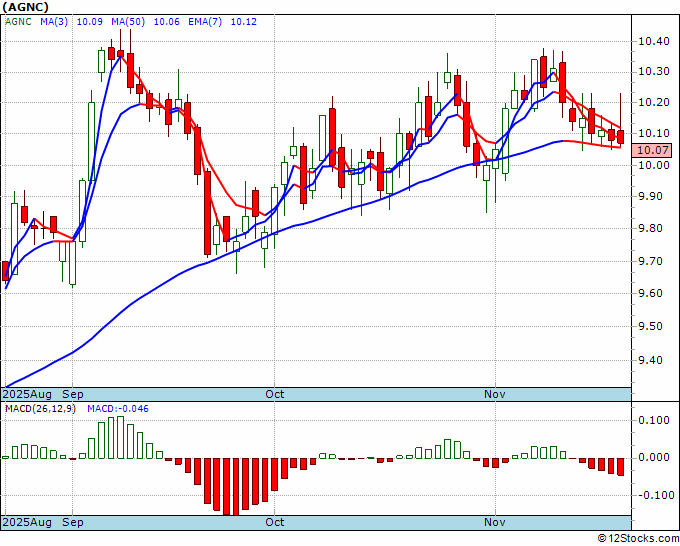Click the Nov label on price chart axis

[495, 394]
